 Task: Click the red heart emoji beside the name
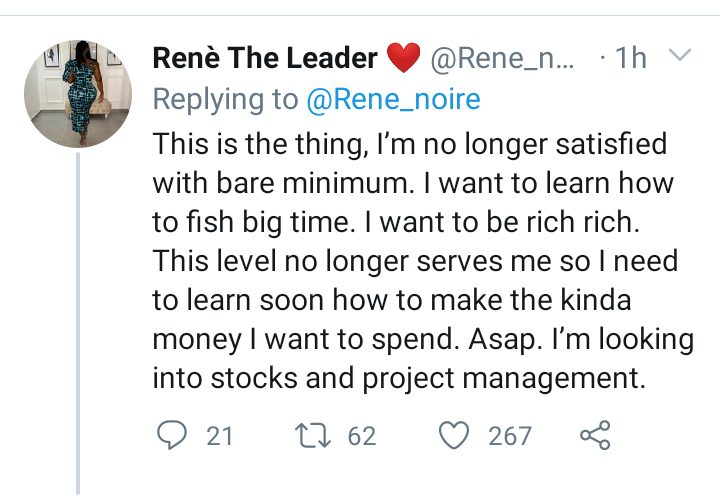tap(403, 60)
